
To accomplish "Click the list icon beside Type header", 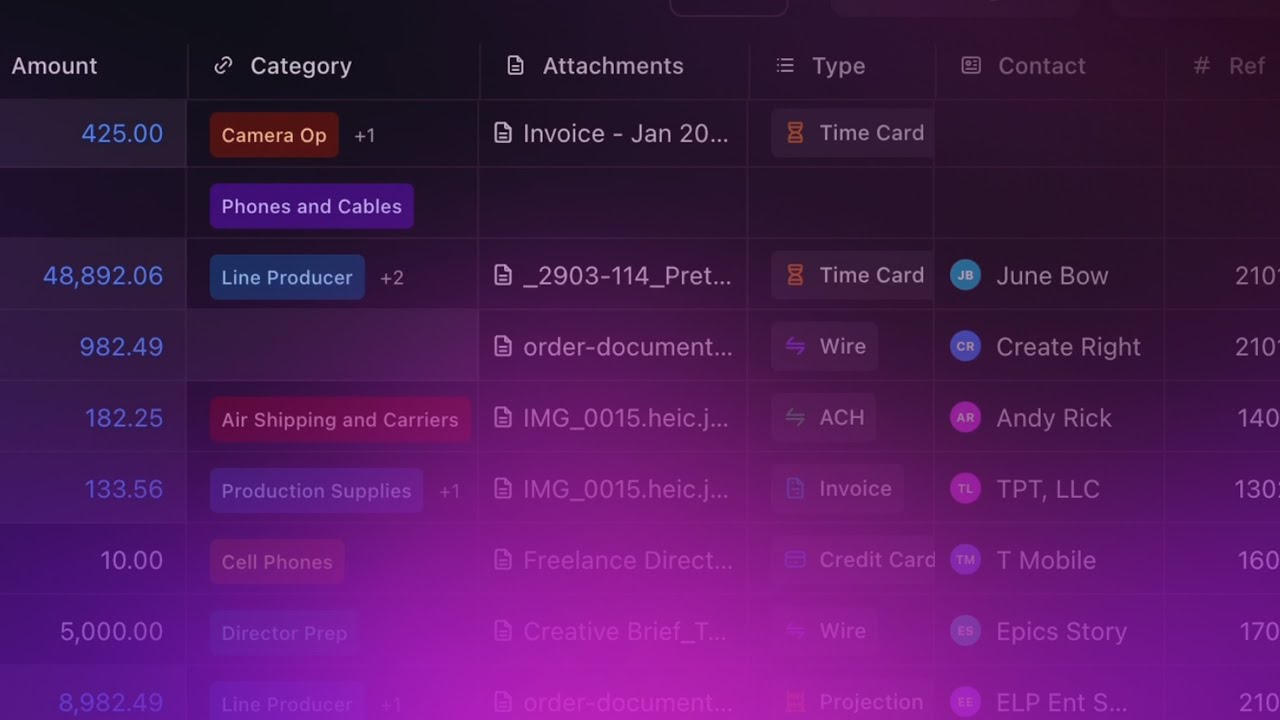I will click(x=785, y=66).
